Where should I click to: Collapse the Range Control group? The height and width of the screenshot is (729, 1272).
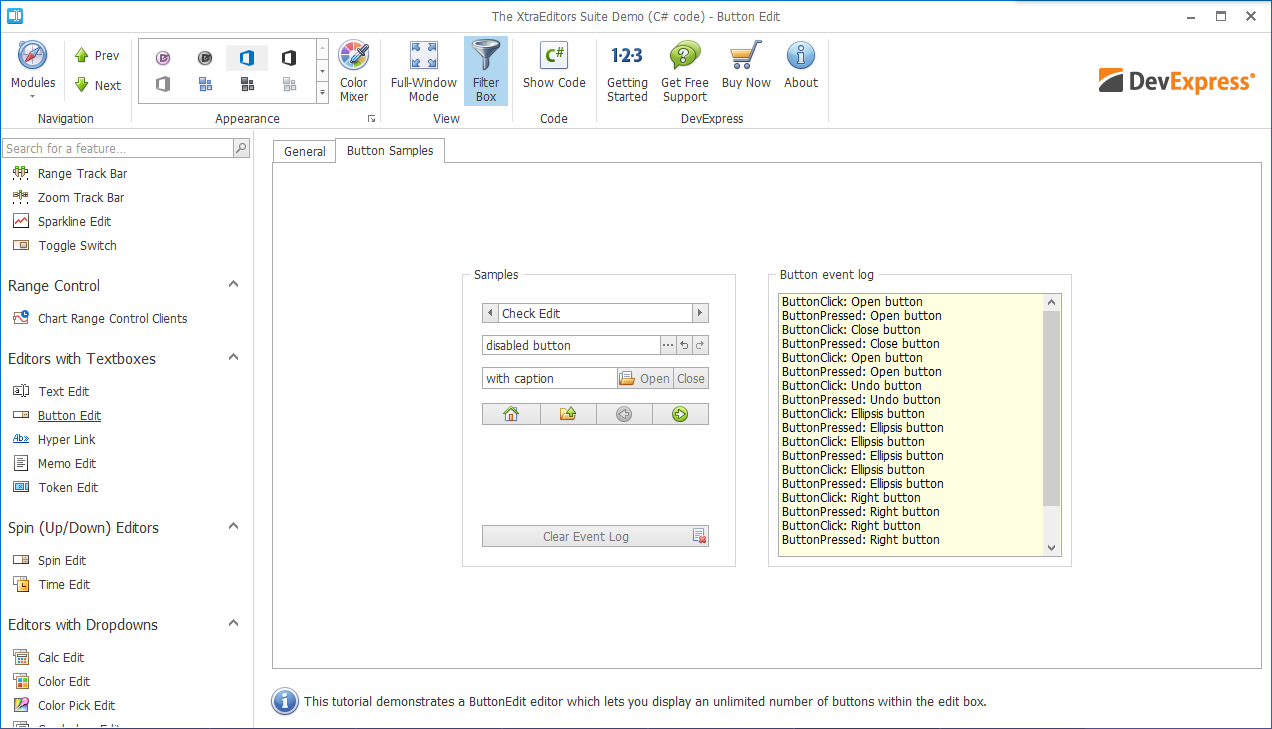(x=234, y=285)
